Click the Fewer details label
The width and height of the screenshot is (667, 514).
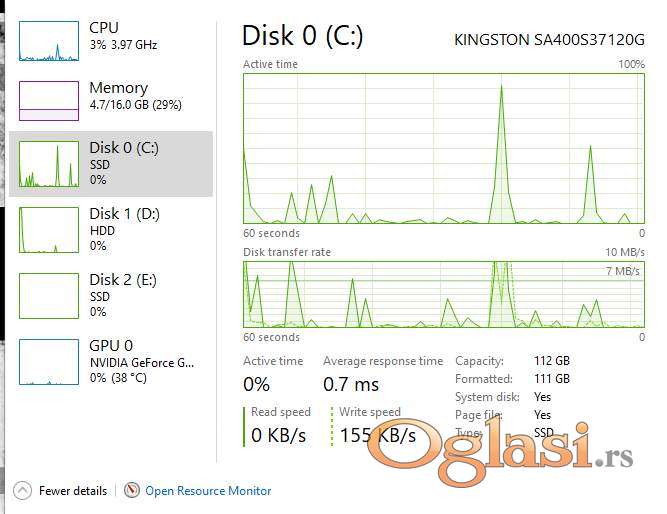[x=73, y=491]
